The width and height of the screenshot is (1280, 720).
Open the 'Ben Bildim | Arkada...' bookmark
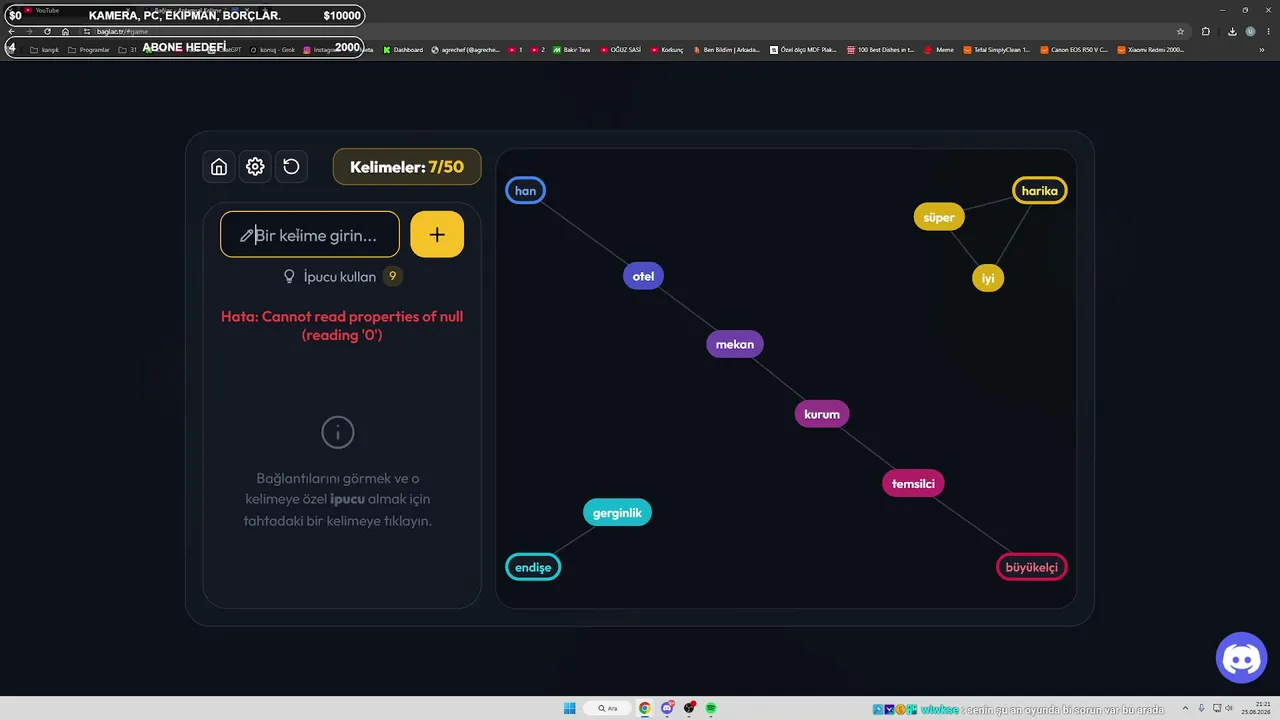(x=727, y=49)
